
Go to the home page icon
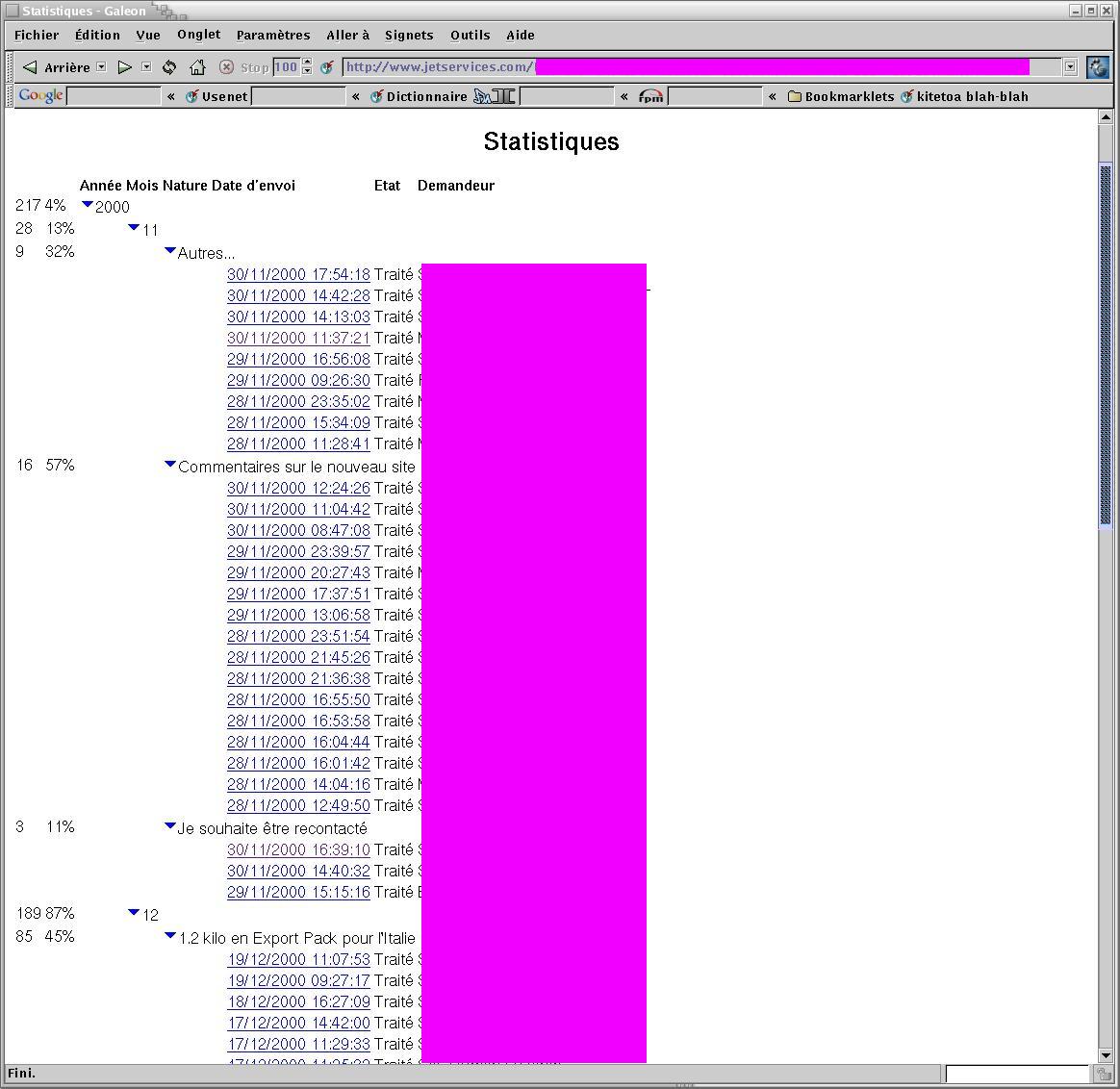[x=198, y=67]
